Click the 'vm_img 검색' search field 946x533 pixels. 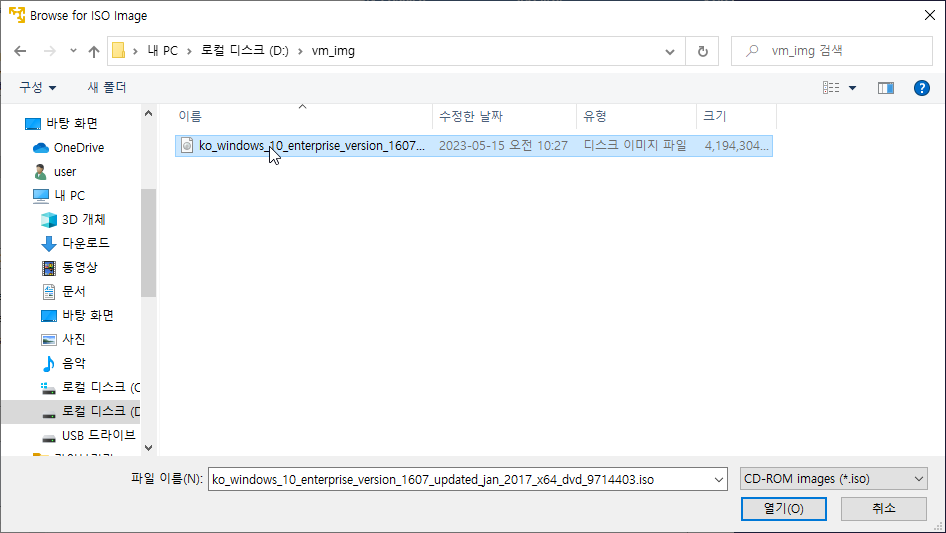tap(832, 51)
